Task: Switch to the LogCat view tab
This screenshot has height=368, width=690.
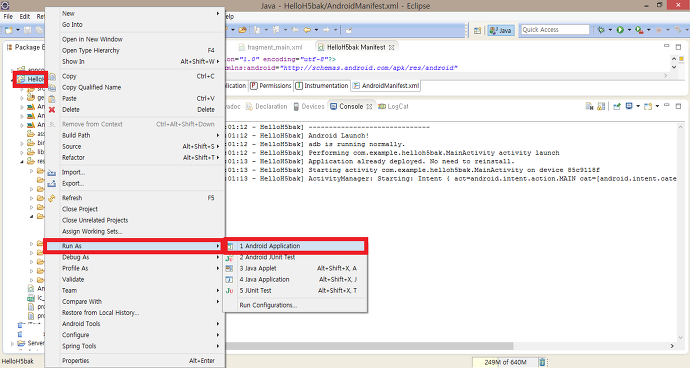Action: (393, 107)
